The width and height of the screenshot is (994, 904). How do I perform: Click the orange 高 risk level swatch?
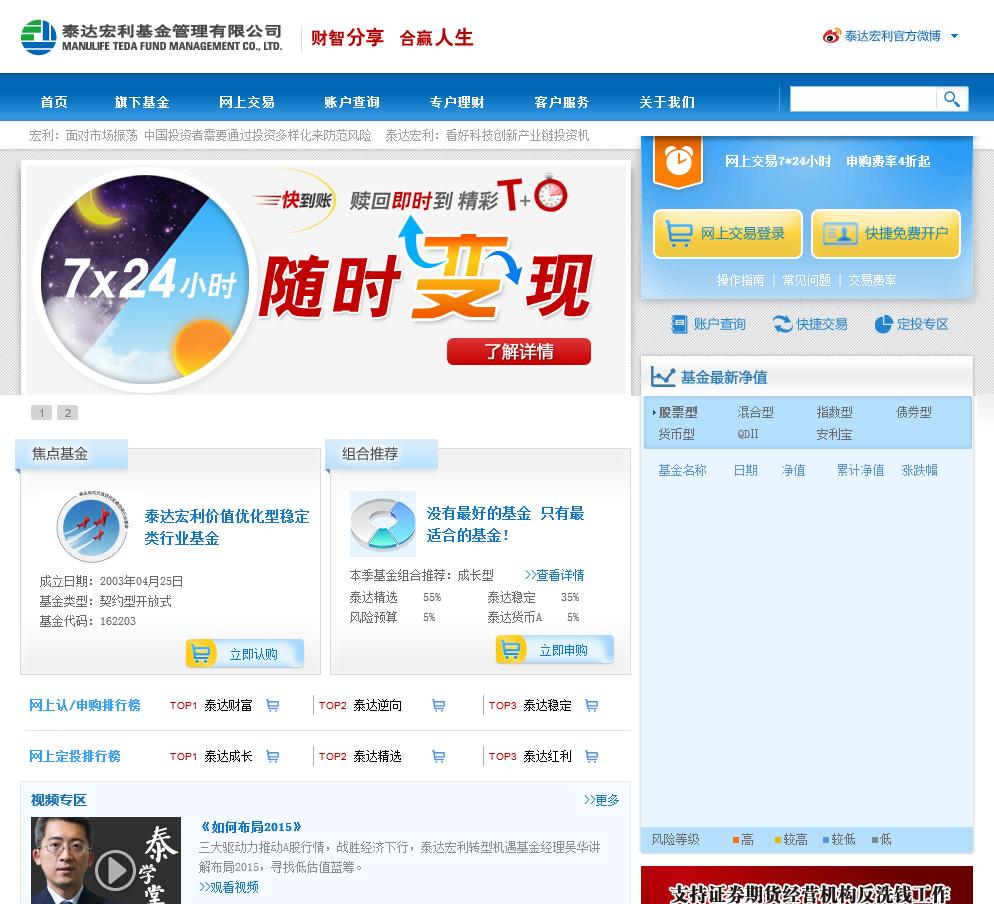tap(736, 840)
